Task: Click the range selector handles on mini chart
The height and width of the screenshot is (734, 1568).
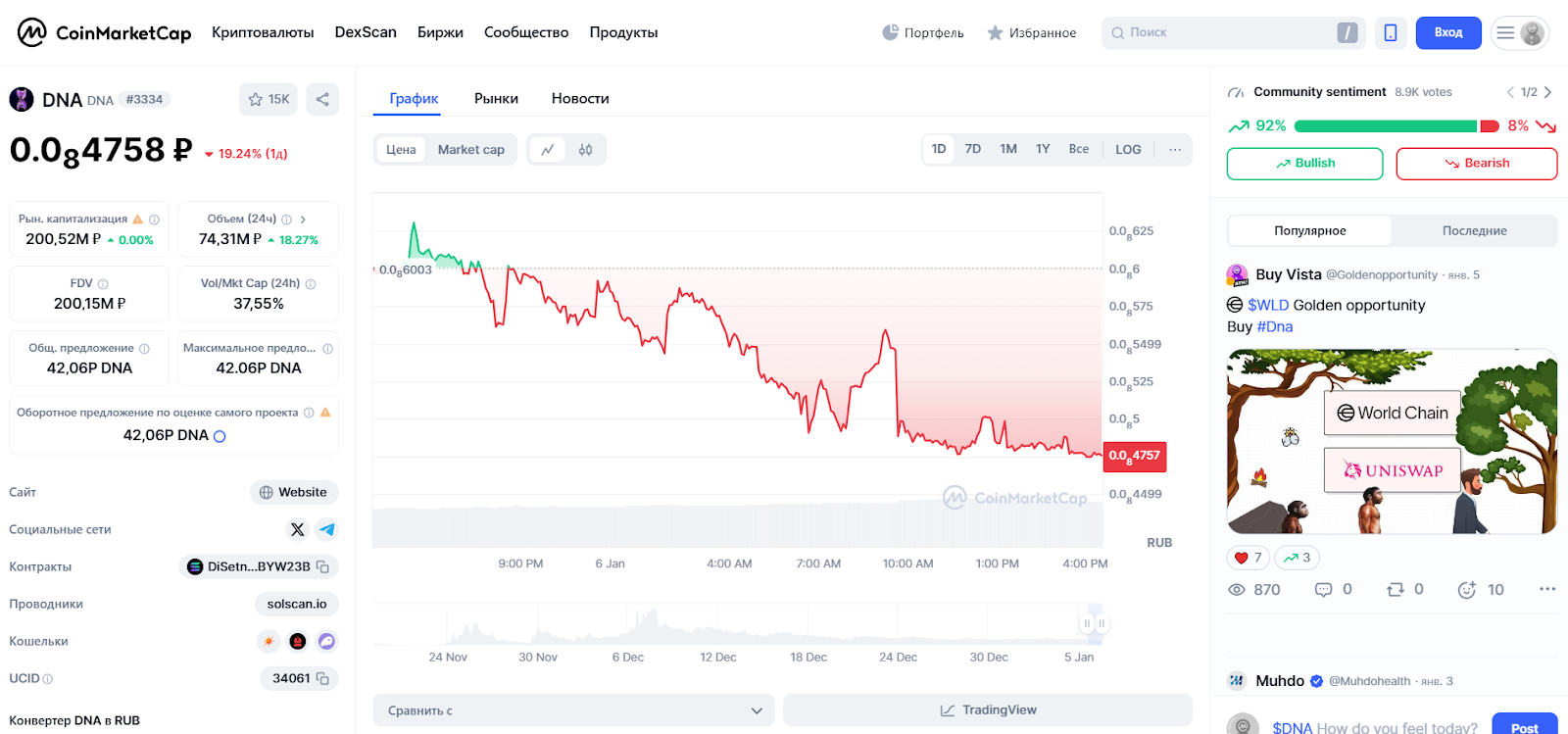Action: [x=1094, y=623]
